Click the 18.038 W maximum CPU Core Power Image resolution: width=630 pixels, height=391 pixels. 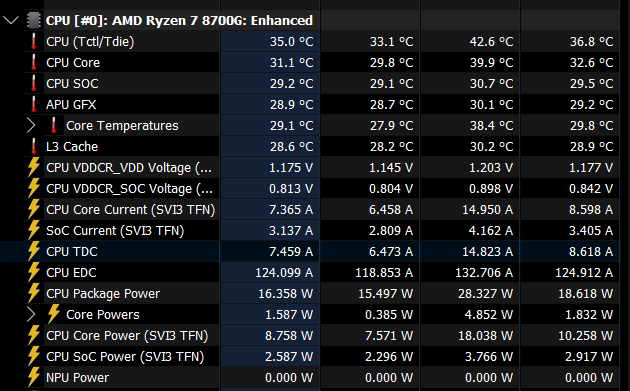[x=486, y=336]
